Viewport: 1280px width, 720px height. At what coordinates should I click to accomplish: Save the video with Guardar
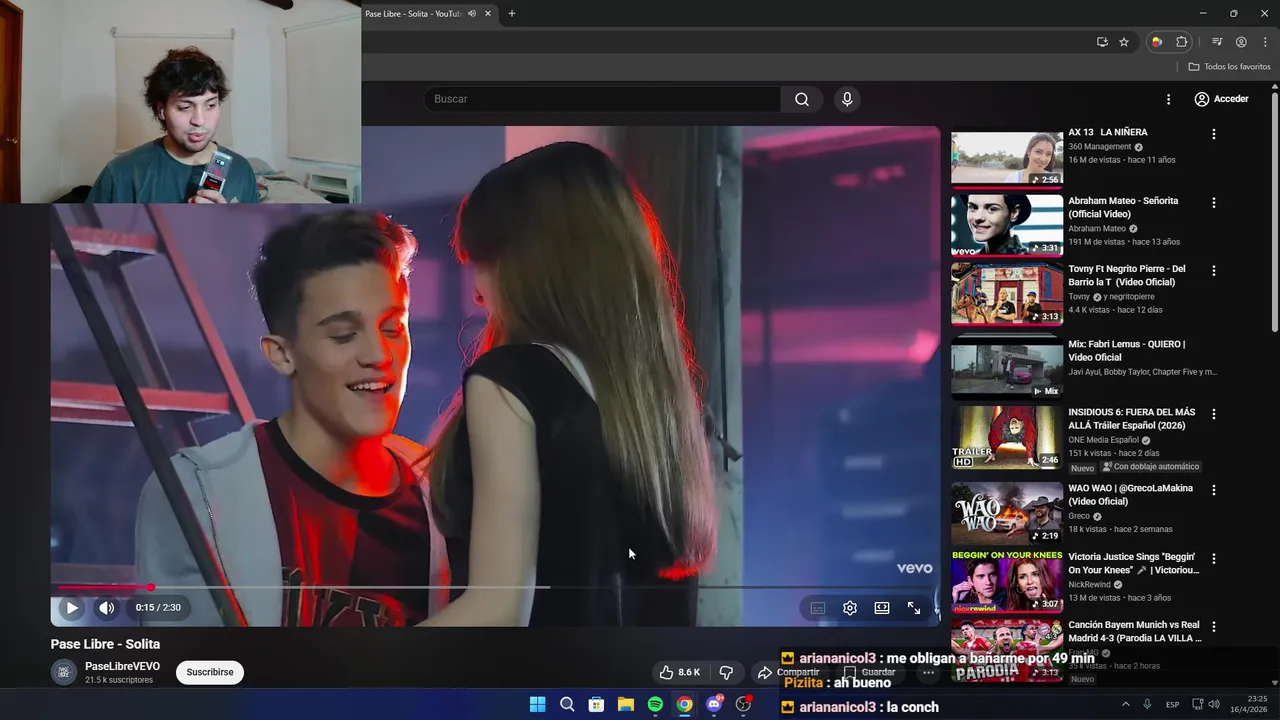pyautogui.click(x=869, y=672)
